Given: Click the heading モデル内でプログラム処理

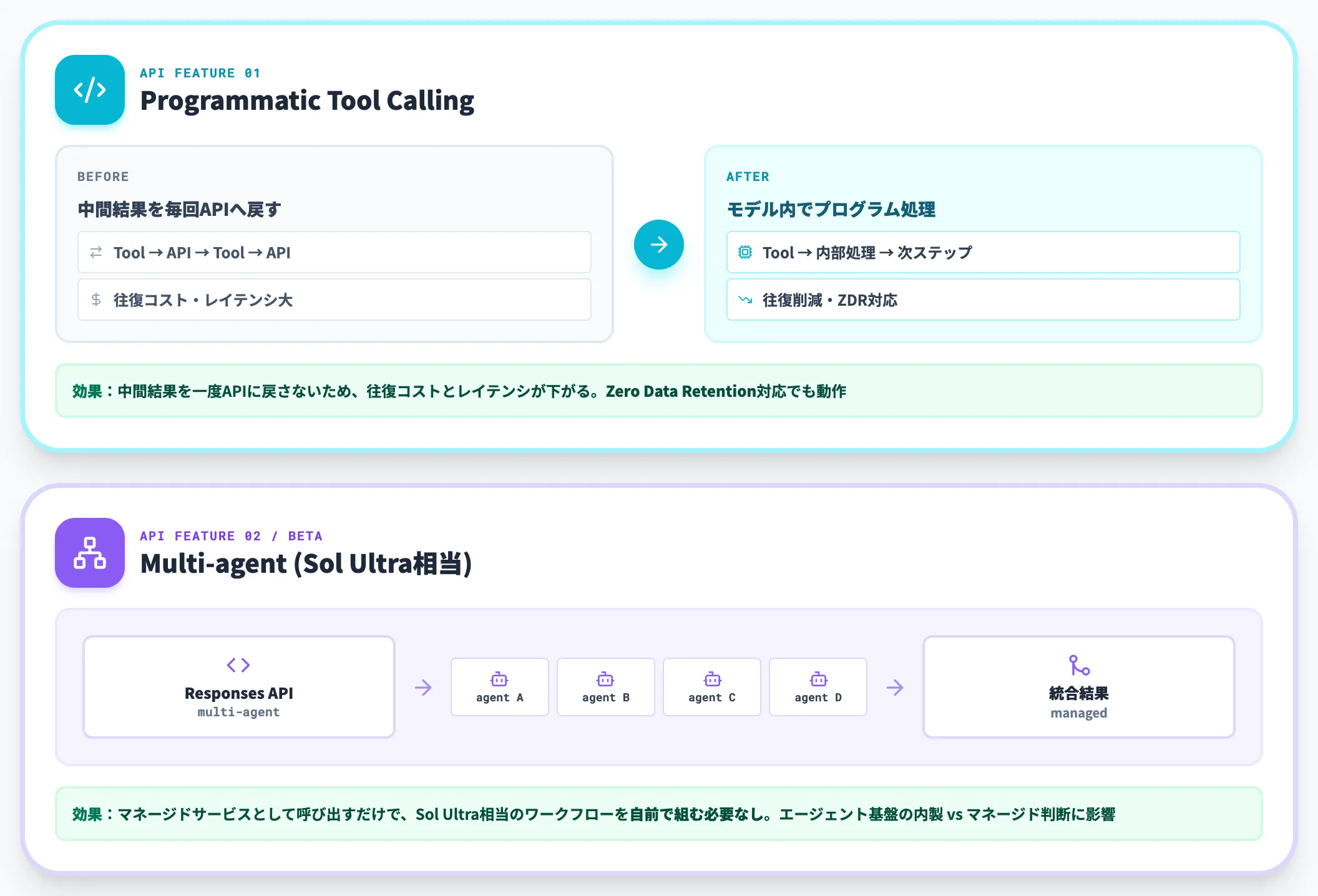Looking at the screenshot, I should pos(831,209).
